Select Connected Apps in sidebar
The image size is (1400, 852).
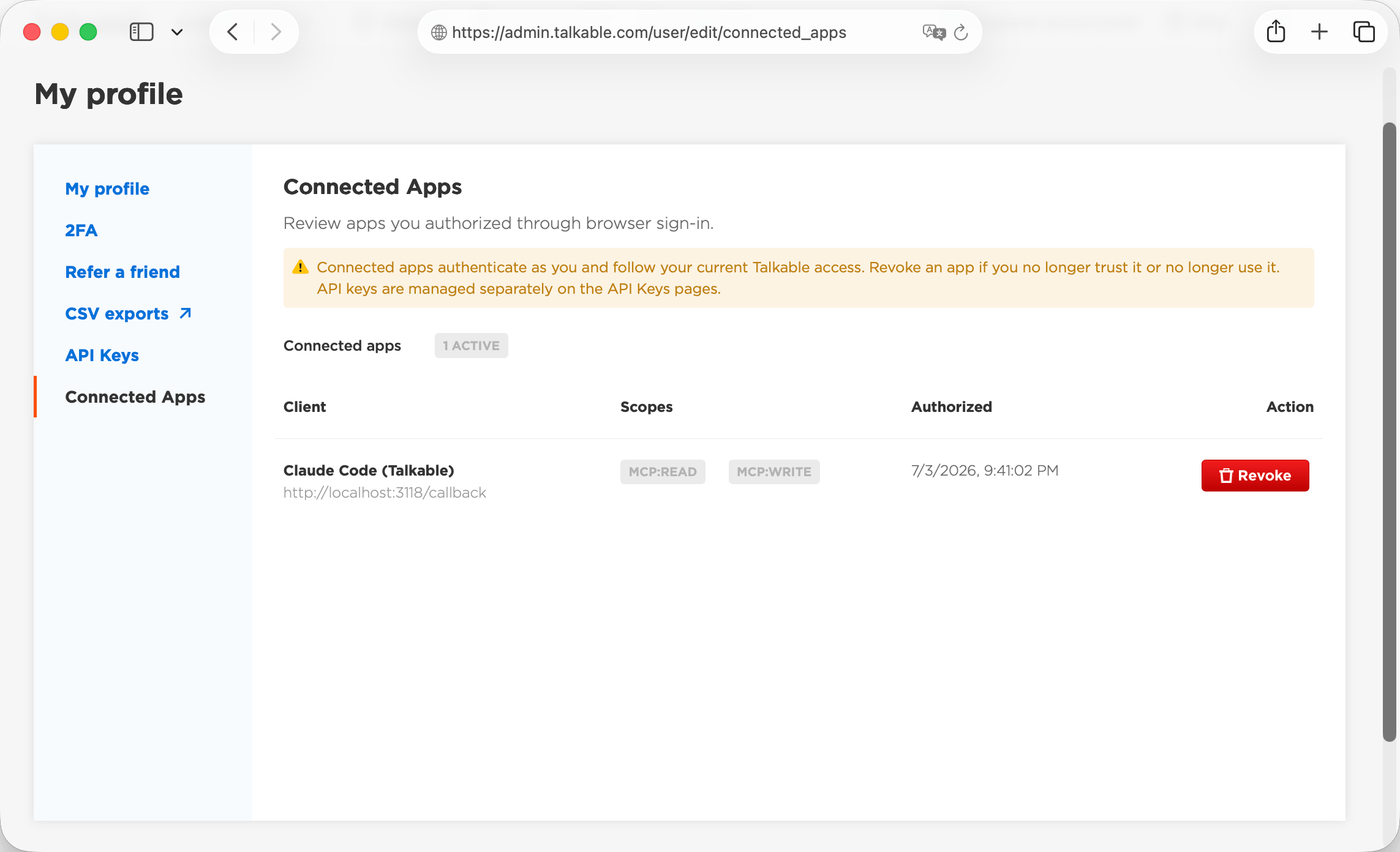(135, 397)
